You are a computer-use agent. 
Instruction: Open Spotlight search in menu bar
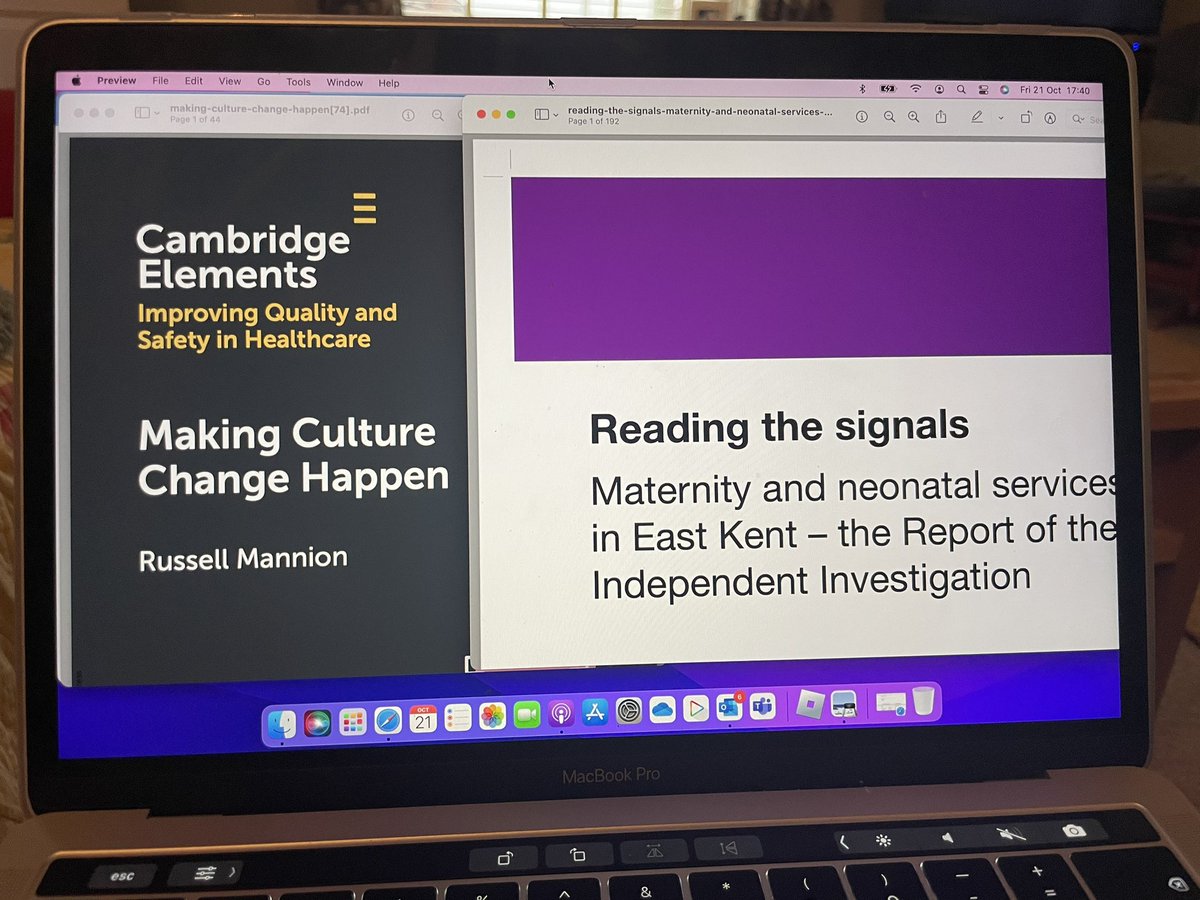click(961, 89)
